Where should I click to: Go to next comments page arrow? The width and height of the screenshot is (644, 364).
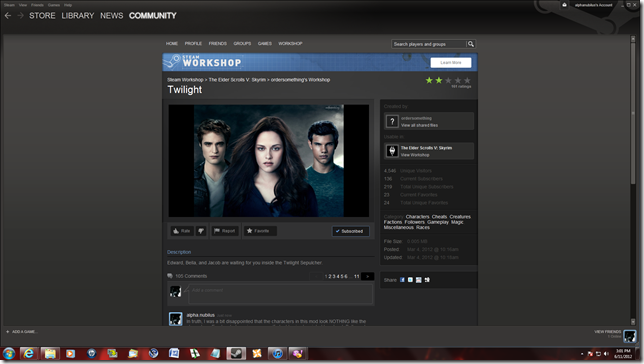pyautogui.click(x=368, y=276)
